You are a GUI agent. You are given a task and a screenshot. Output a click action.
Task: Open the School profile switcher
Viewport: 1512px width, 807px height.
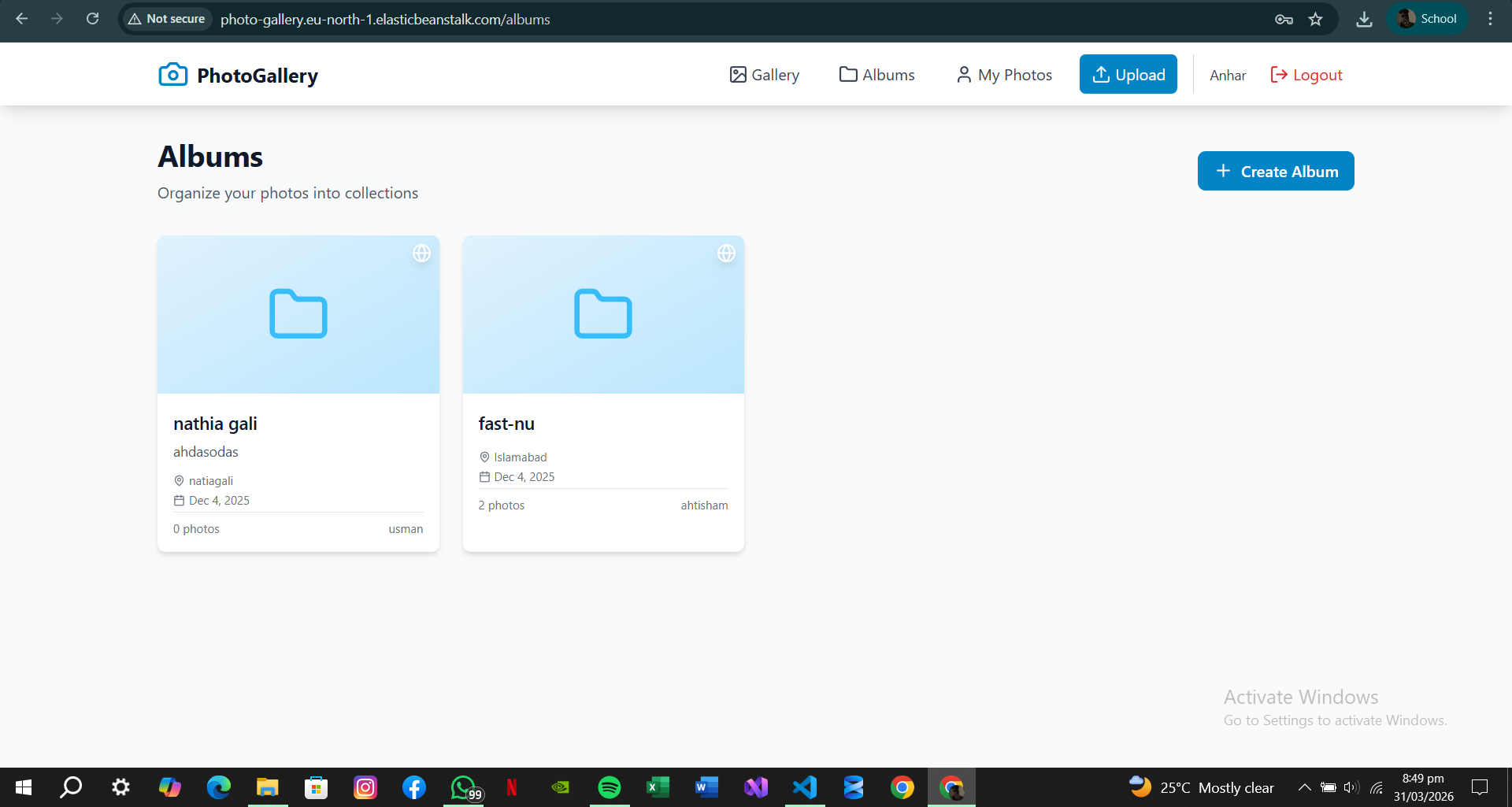pos(1427,19)
